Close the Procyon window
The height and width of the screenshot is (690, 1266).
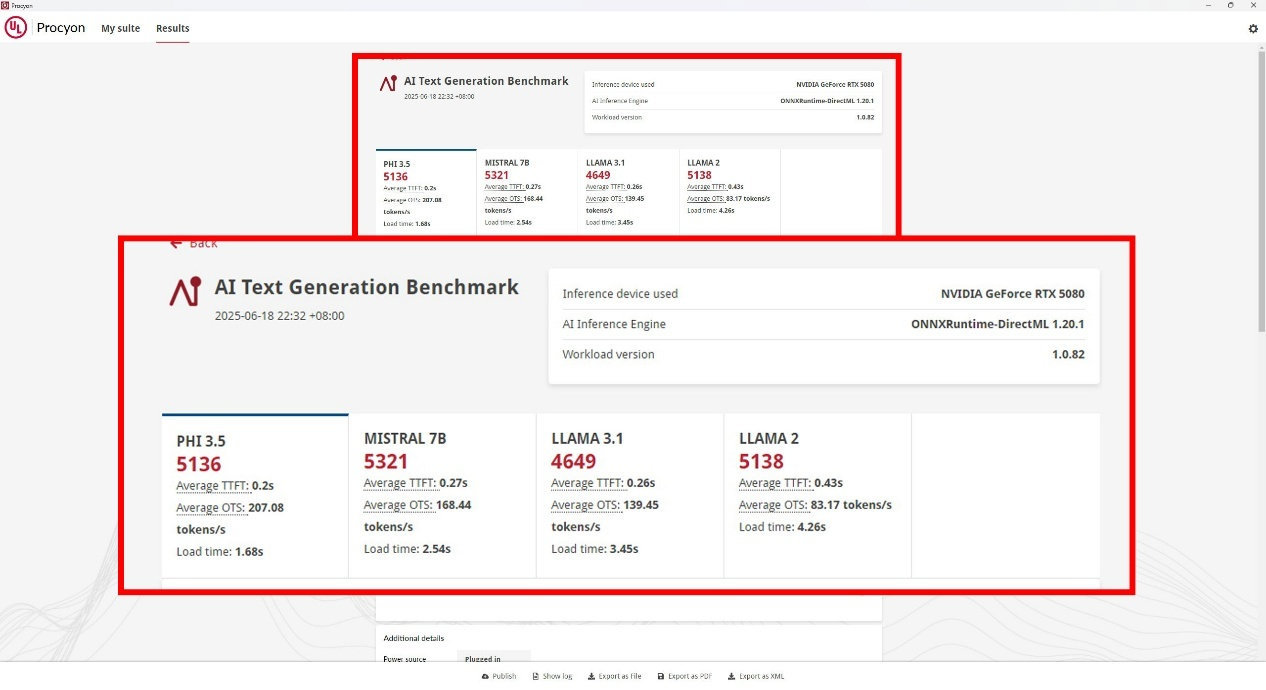tap(1254, 5)
